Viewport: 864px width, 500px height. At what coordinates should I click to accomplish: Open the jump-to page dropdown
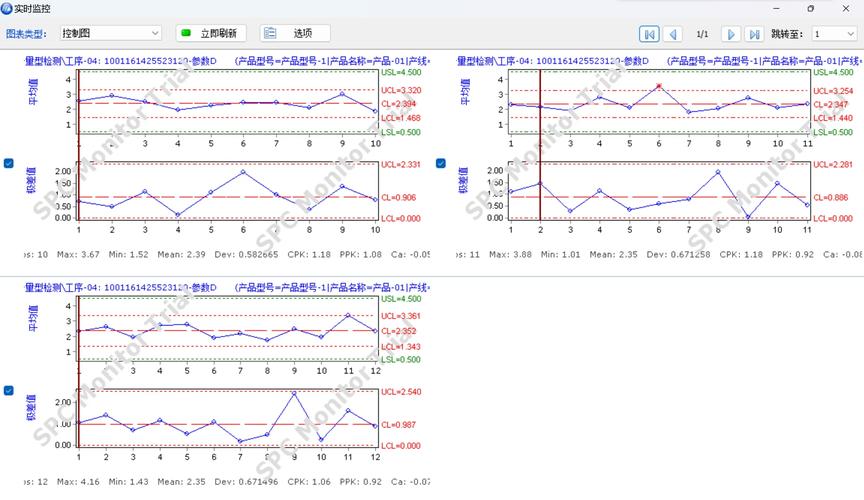[x=834, y=34]
